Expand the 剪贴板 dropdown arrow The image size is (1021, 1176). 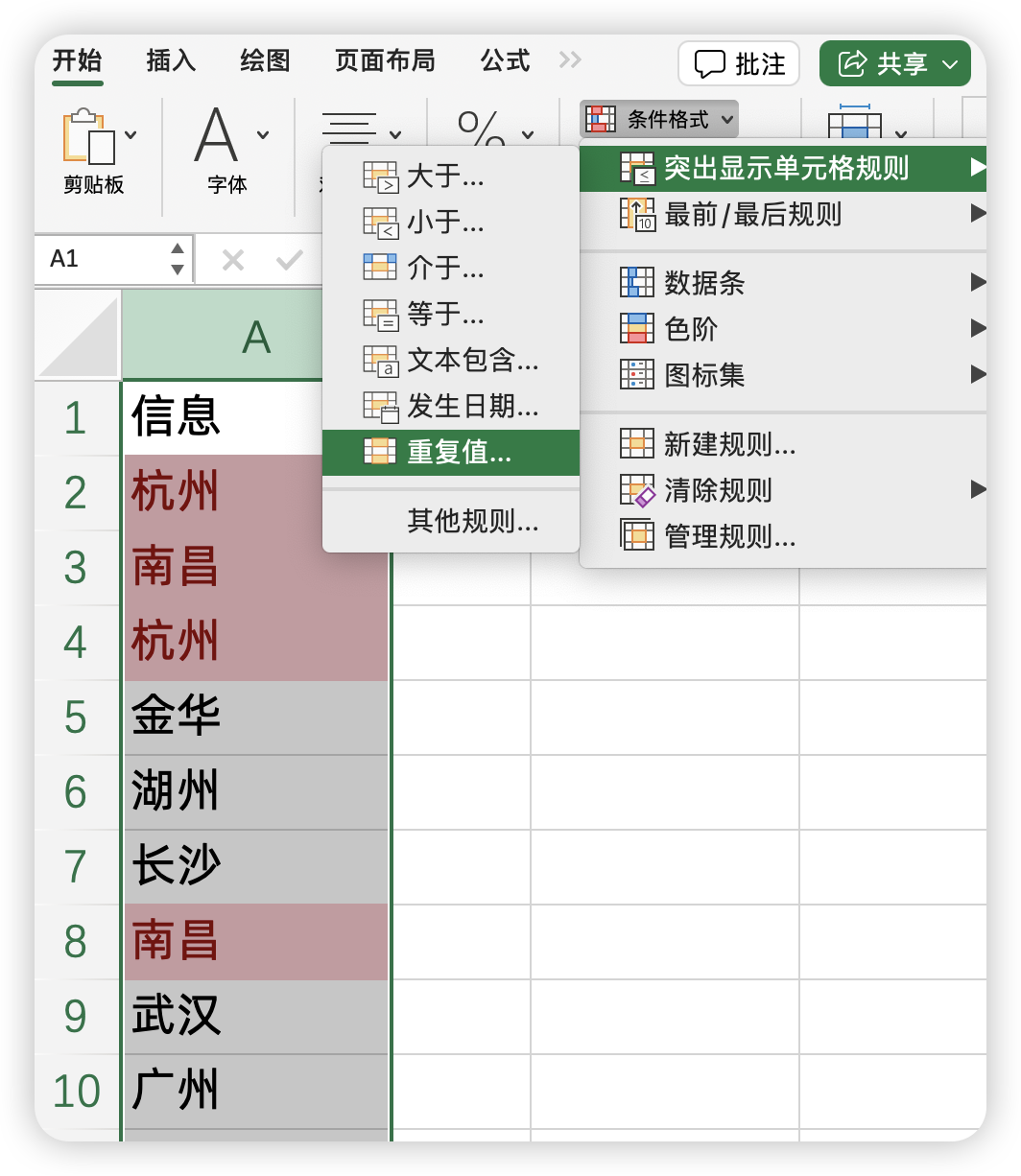click(131, 135)
